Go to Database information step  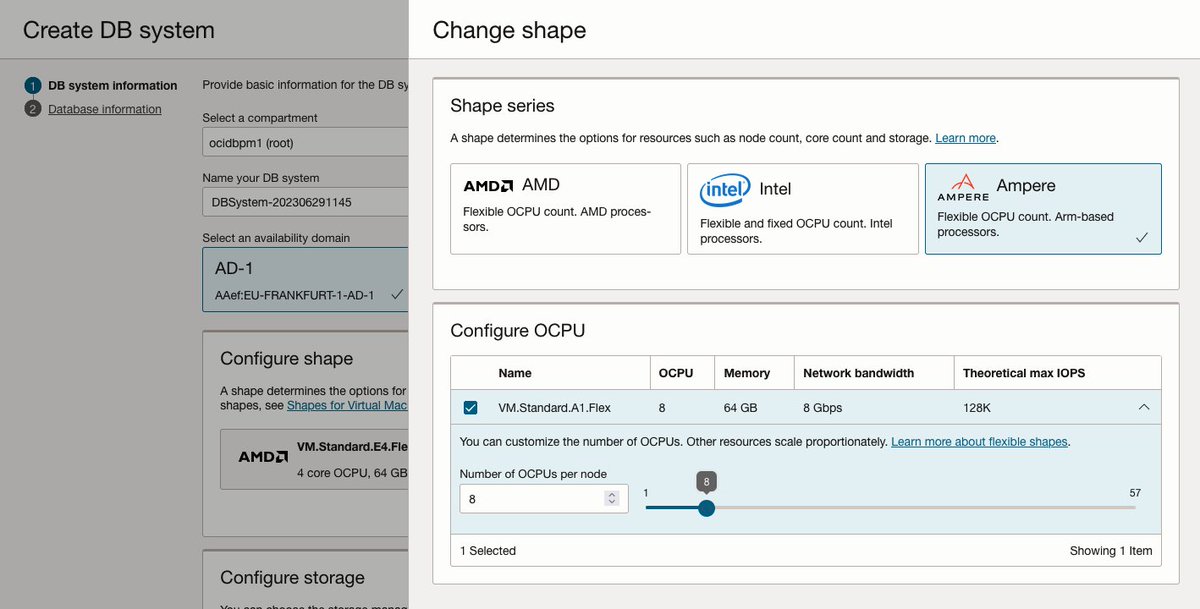(x=104, y=109)
